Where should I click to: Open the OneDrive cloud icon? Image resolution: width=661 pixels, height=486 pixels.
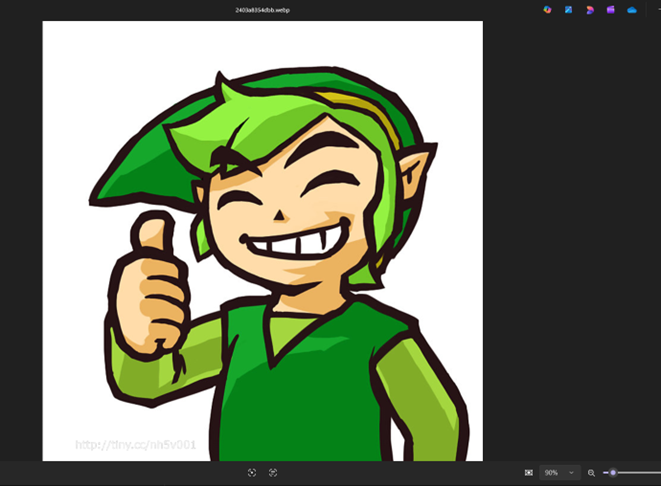632,10
